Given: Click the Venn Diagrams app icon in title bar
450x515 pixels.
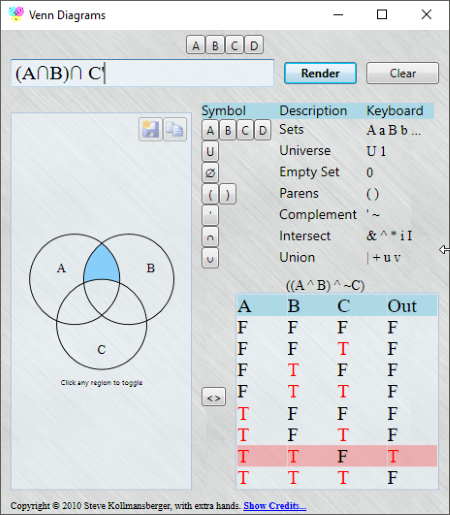Looking at the screenshot, I should pyautogui.click(x=16, y=14).
